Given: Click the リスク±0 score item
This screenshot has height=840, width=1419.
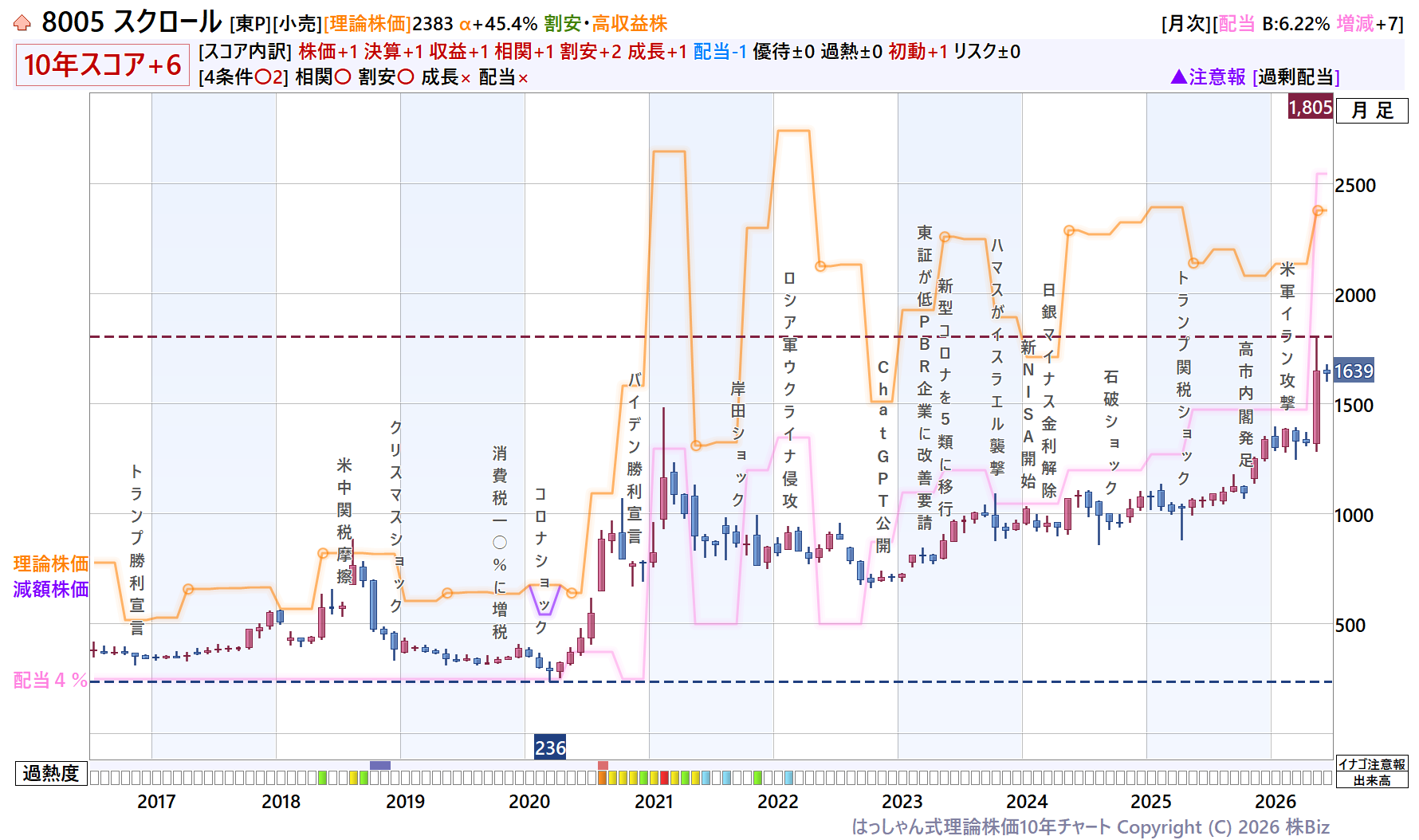Looking at the screenshot, I should [x=987, y=52].
